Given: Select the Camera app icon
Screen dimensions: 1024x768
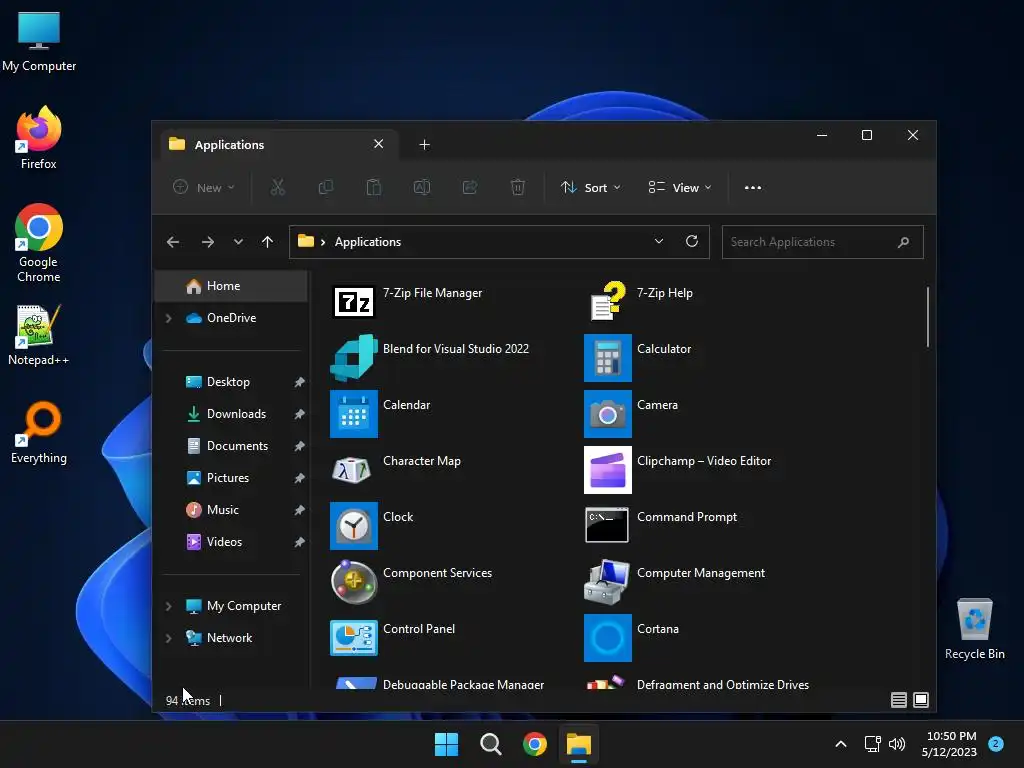Looking at the screenshot, I should click(x=607, y=414).
